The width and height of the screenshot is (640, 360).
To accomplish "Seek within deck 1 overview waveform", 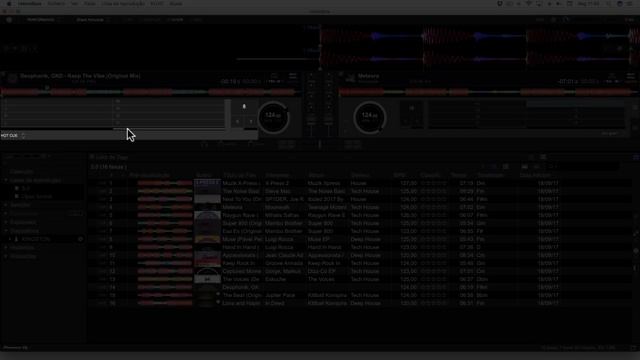I will (x=149, y=92).
